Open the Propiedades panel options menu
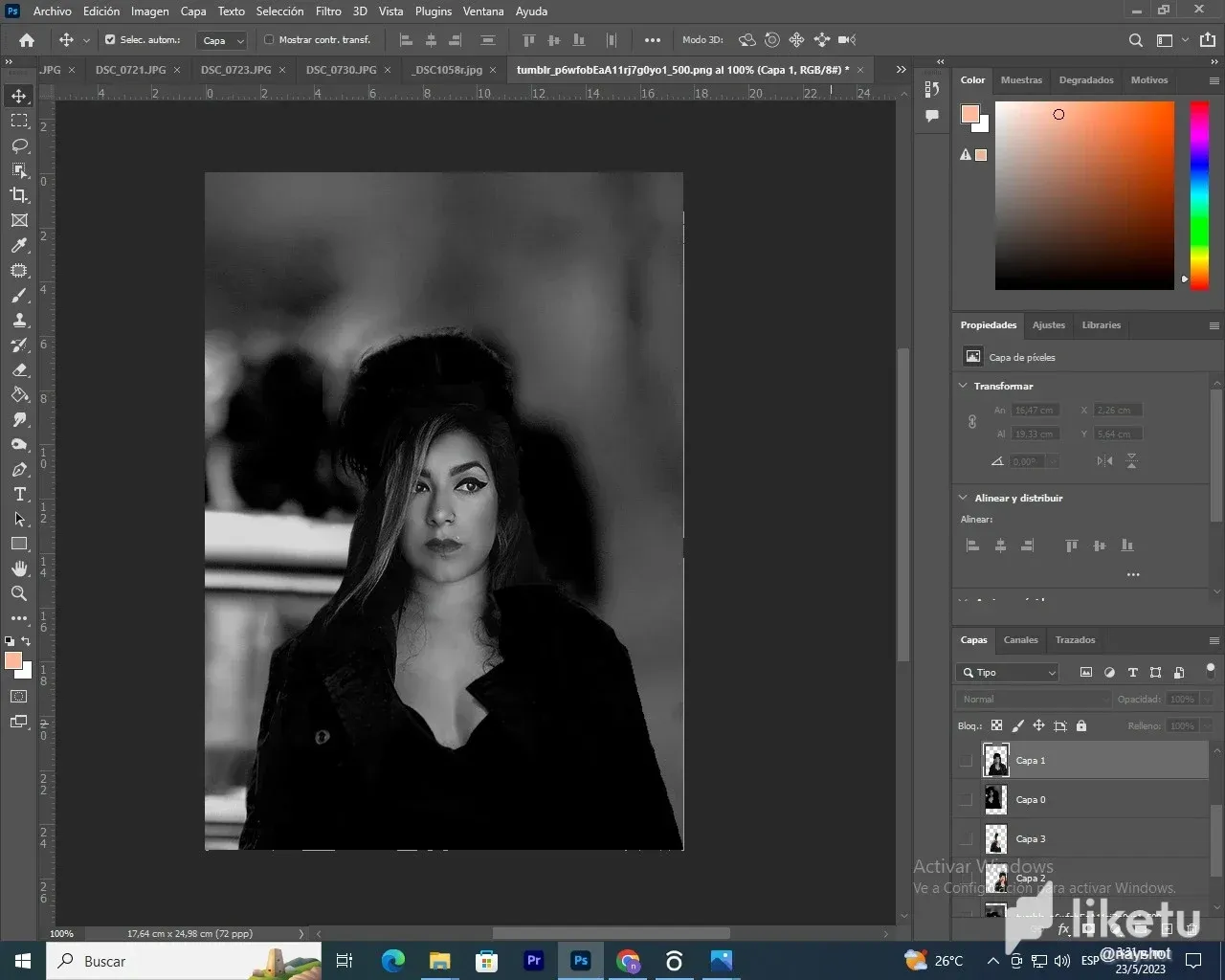Image resolution: width=1225 pixels, height=980 pixels. (x=1214, y=325)
